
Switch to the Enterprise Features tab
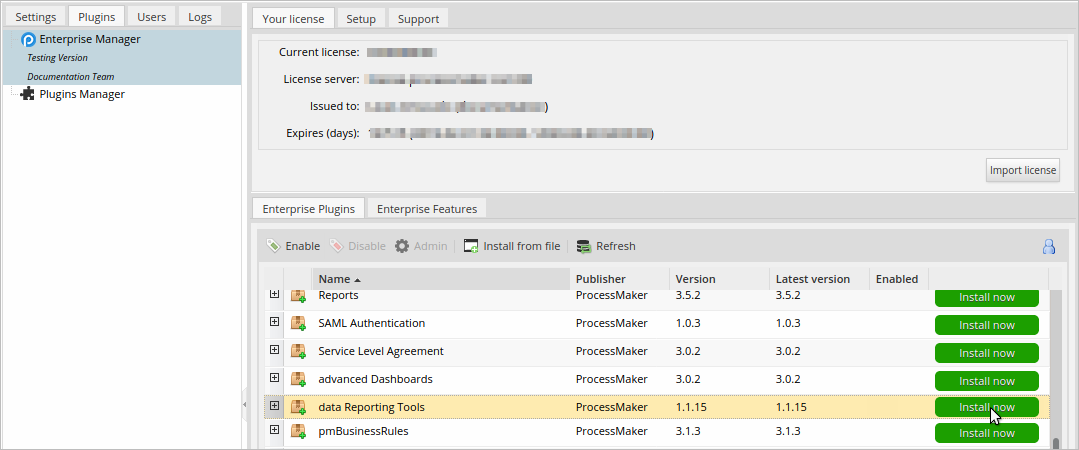427,208
